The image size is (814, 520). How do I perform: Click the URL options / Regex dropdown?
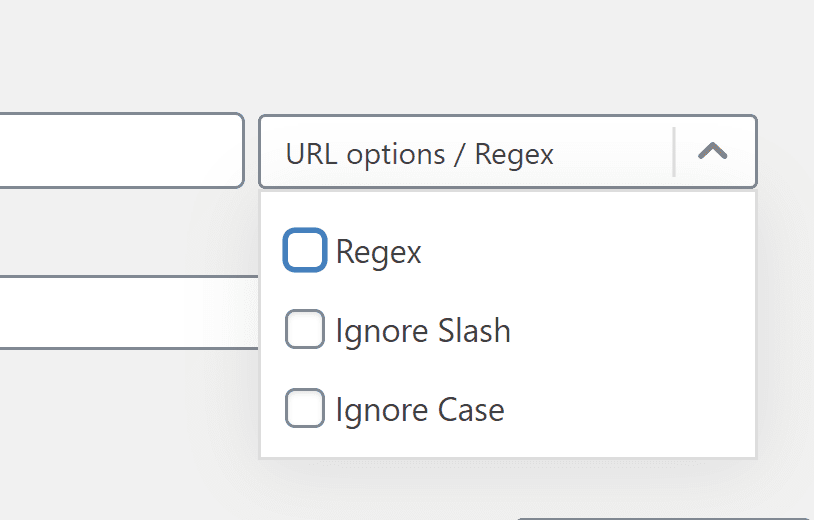(x=508, y=152)
